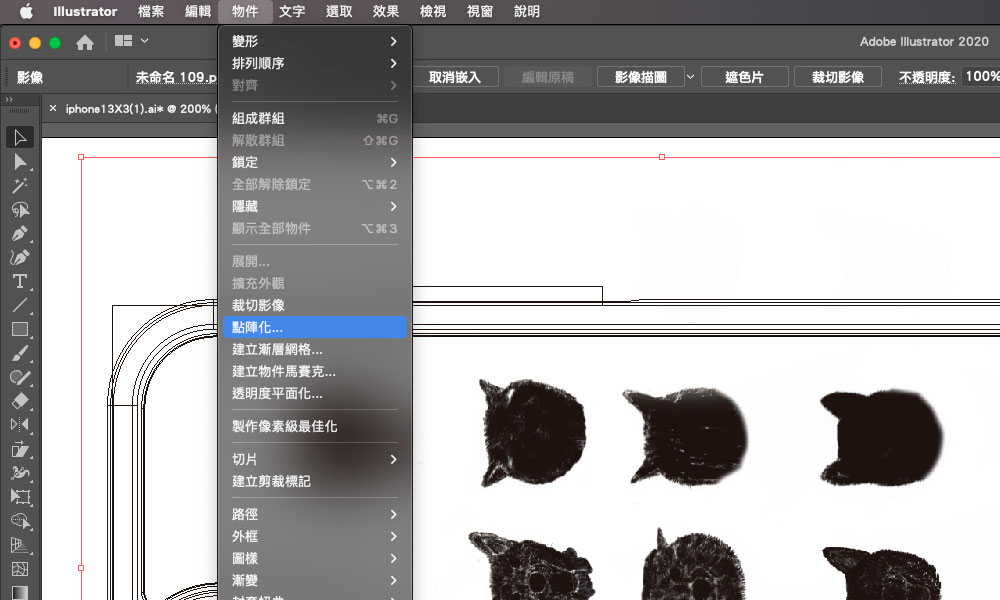
Task: Select the Paintbrush tool
Action: (x=20, y=353)
